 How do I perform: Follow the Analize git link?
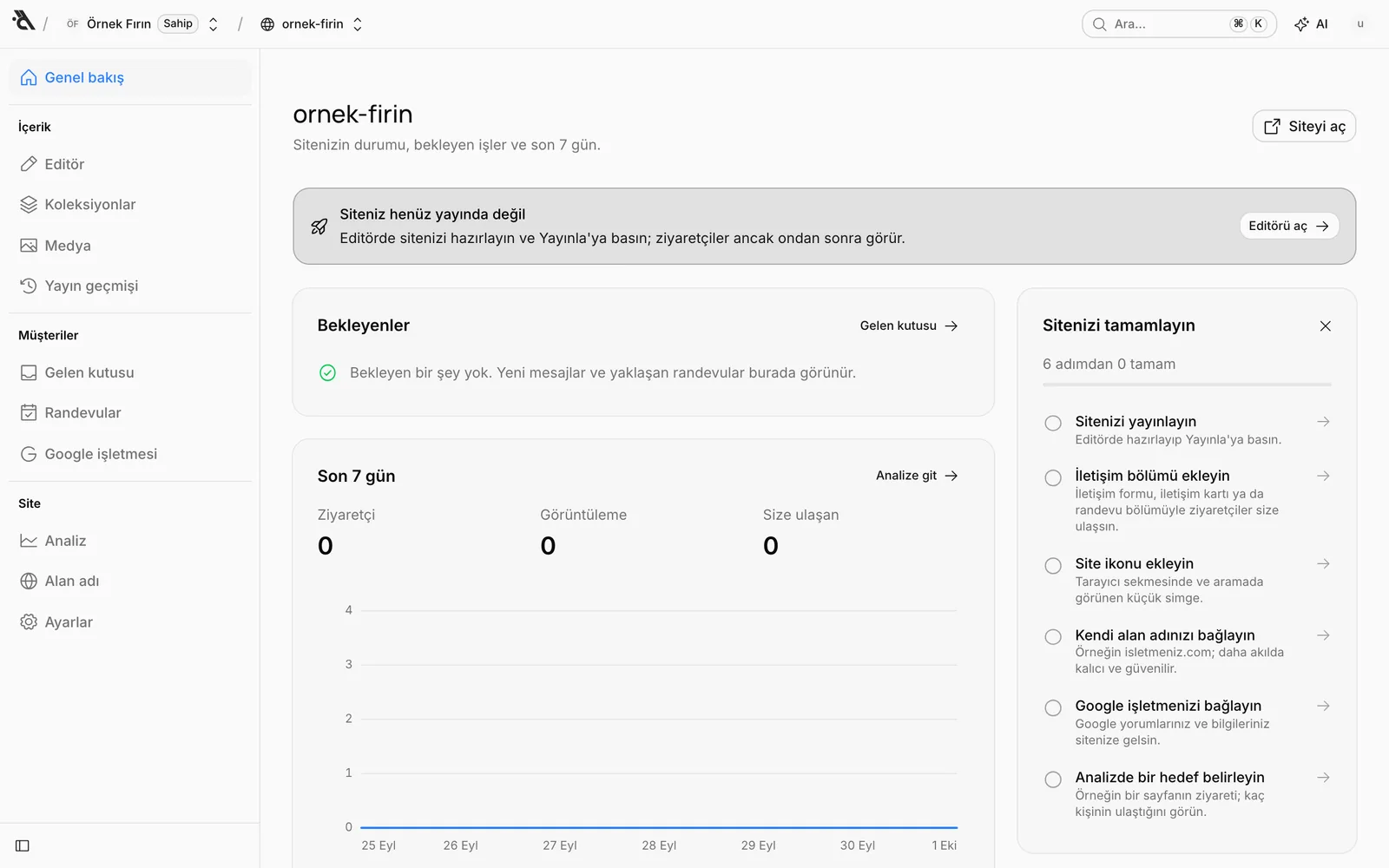[x=917, y=476]
